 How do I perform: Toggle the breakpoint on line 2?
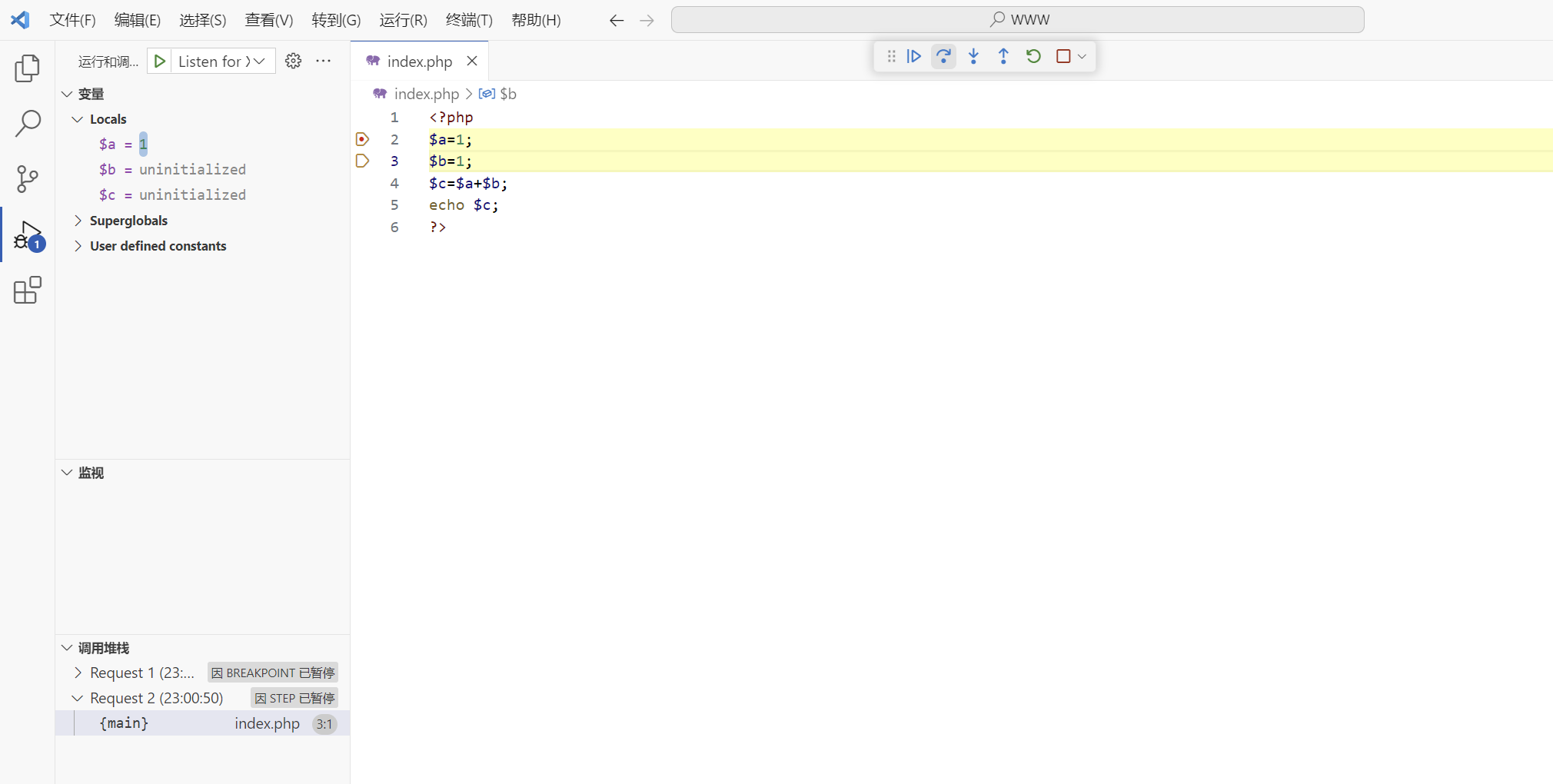tap(363, 139)
